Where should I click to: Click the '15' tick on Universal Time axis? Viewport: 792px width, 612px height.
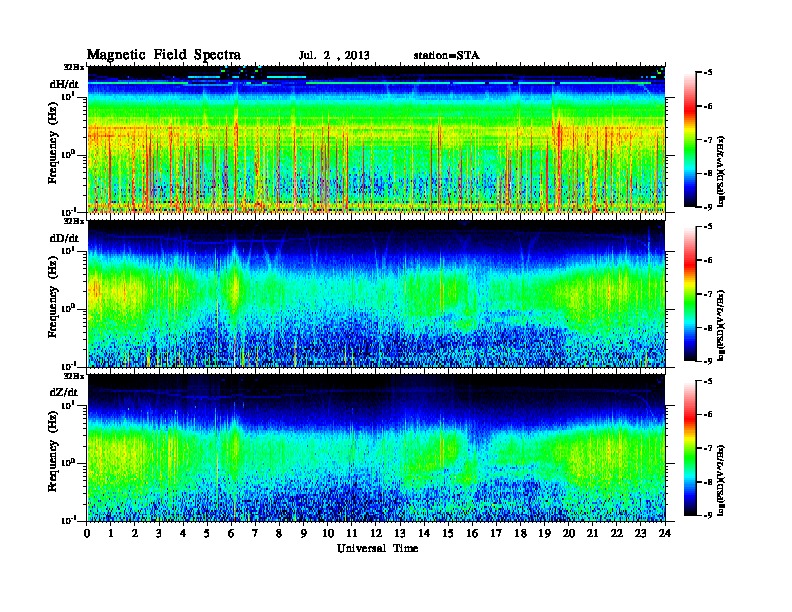tap(448, 533)
